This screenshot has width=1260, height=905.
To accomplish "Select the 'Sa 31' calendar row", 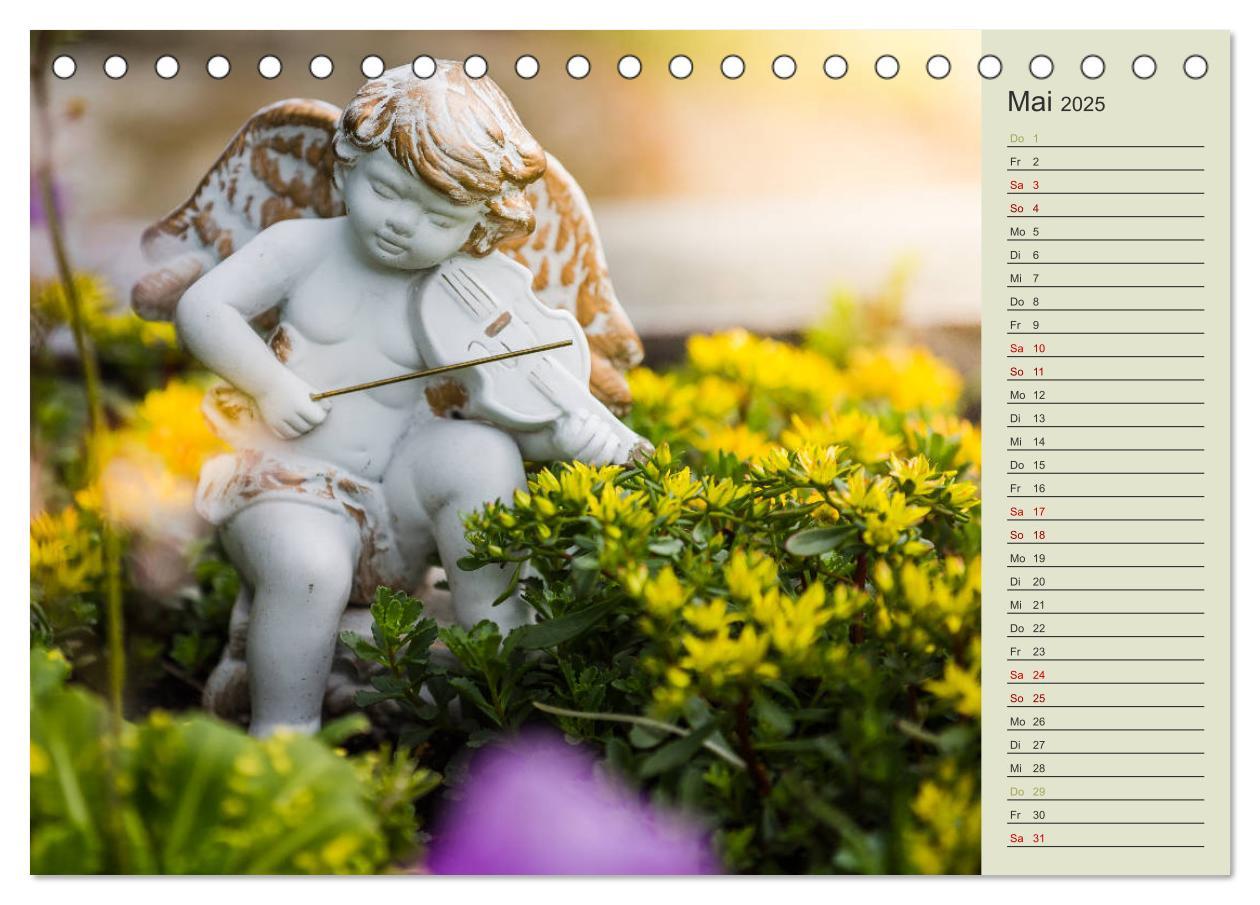I will coord(1105,838).
